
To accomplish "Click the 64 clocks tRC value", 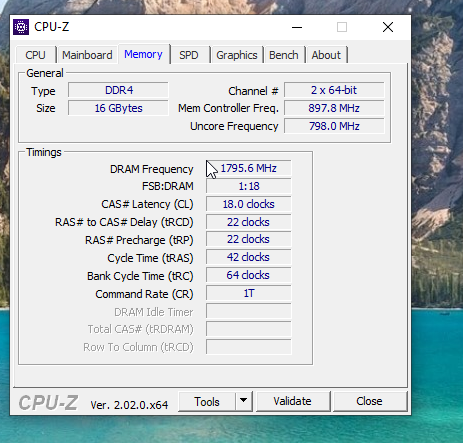I will click(249, 275).
